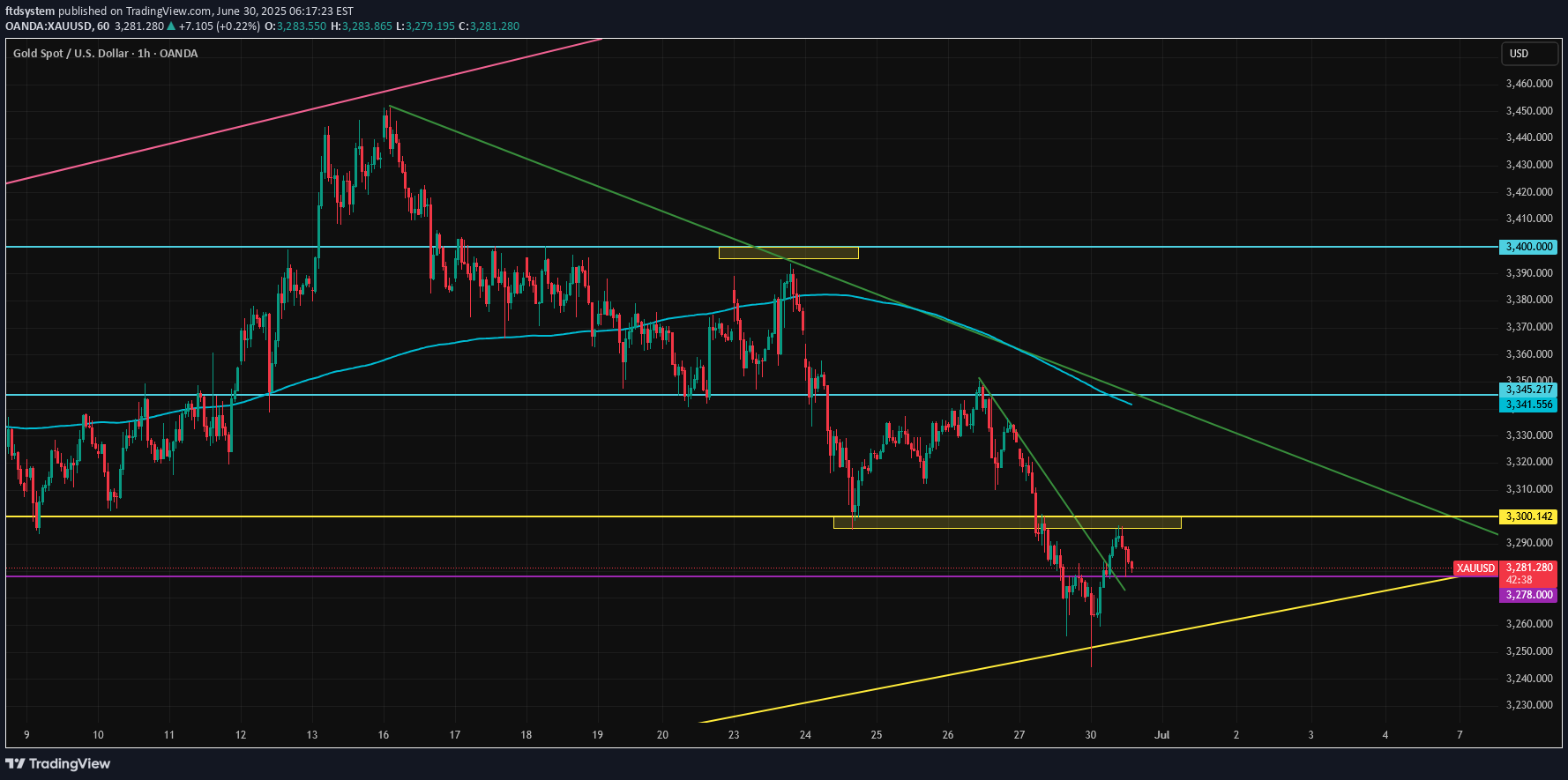Click the OANDA:XAUUSD, 60 symbol text
This screenshot has width=1568, height=780.
(57, 26)
